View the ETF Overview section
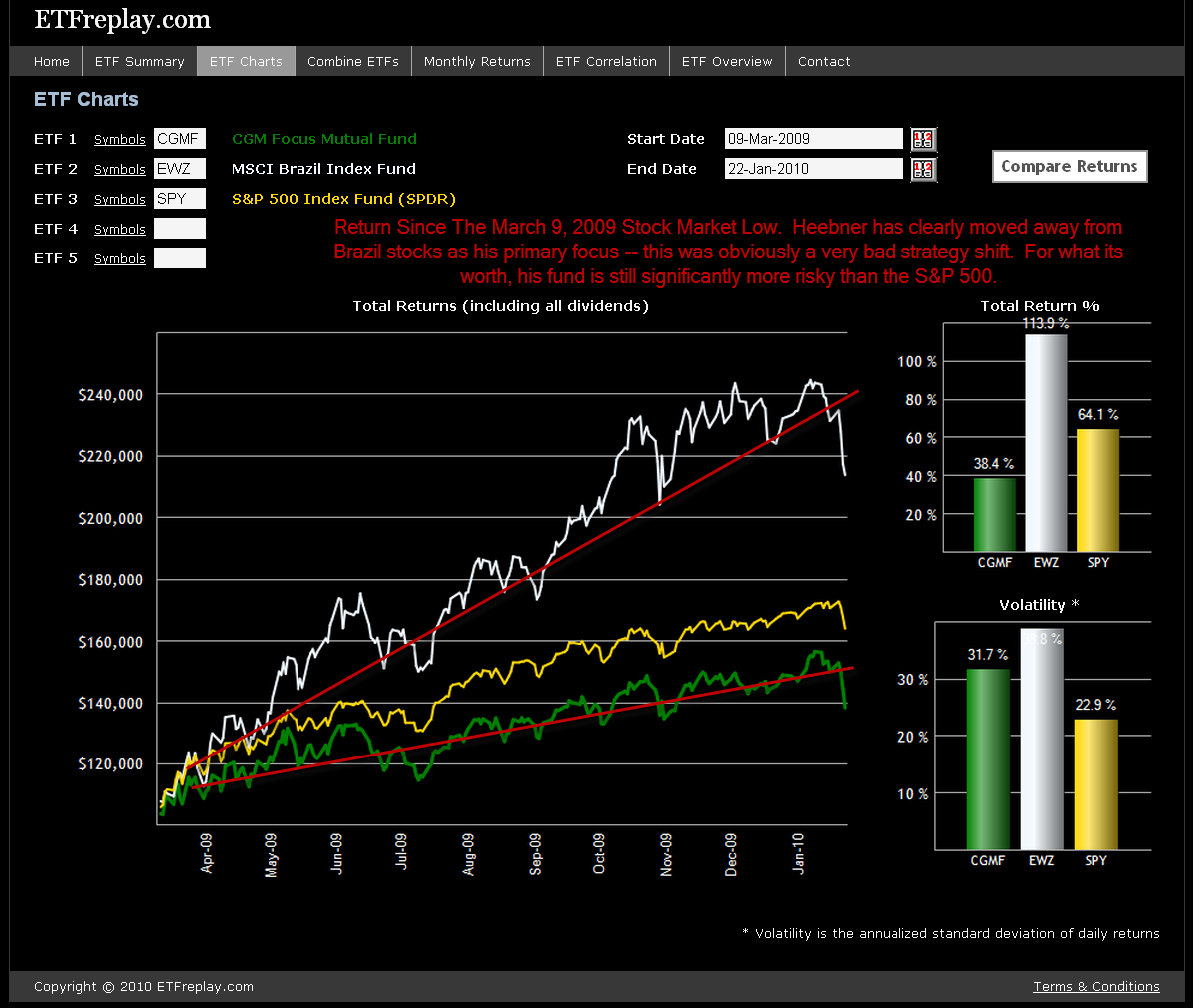 point(727,62)
